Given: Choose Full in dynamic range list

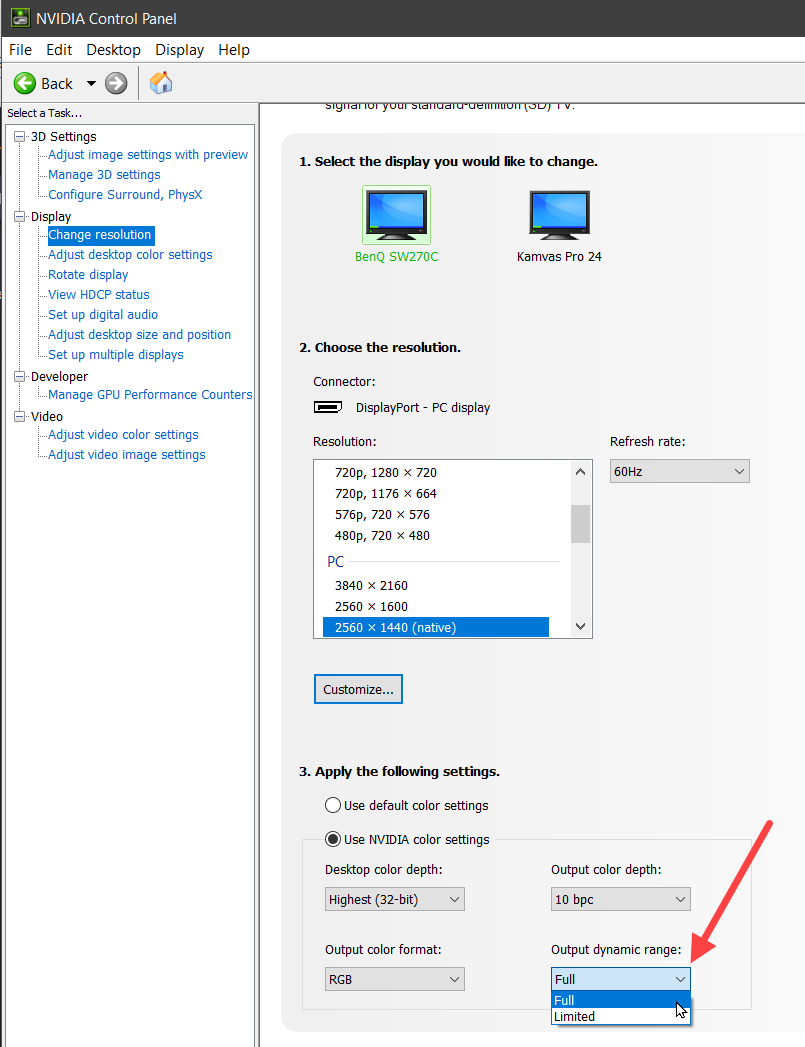Looking at the screenshot, I should (621, 1000).
